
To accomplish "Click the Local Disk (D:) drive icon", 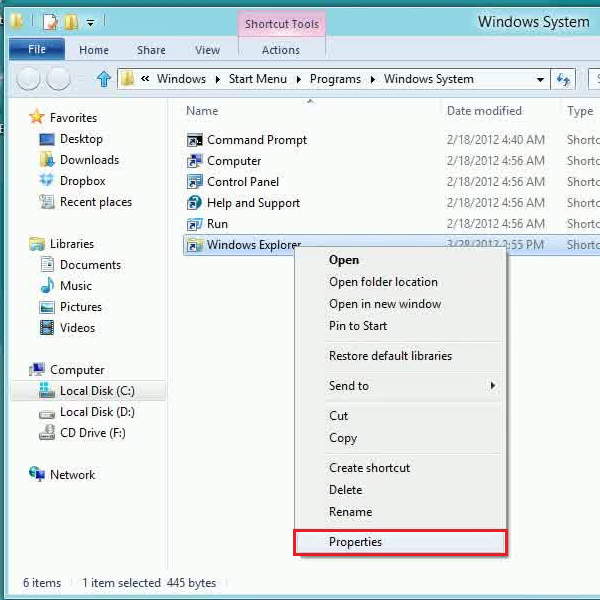I will (x=47, y=414).
